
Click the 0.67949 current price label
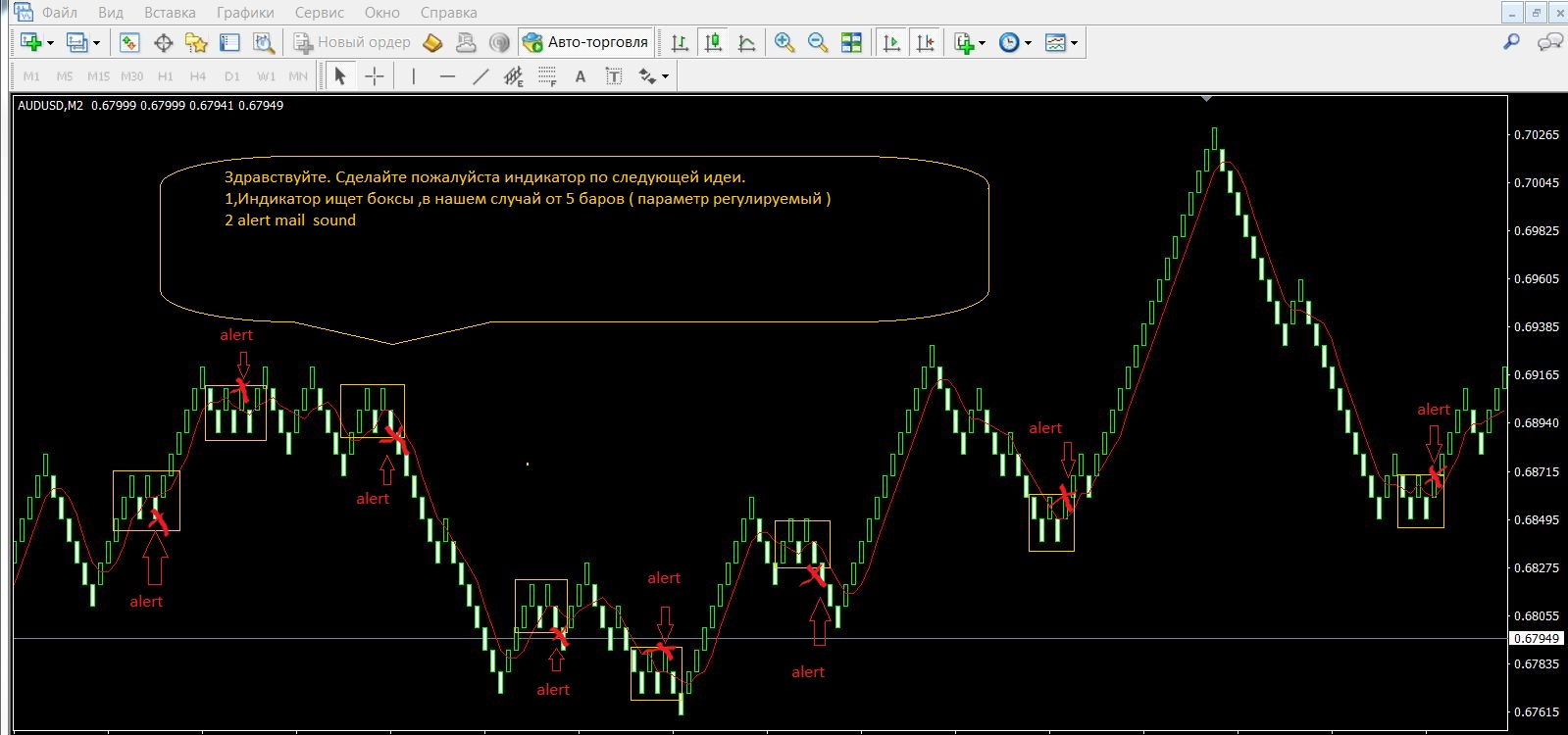1536,639
